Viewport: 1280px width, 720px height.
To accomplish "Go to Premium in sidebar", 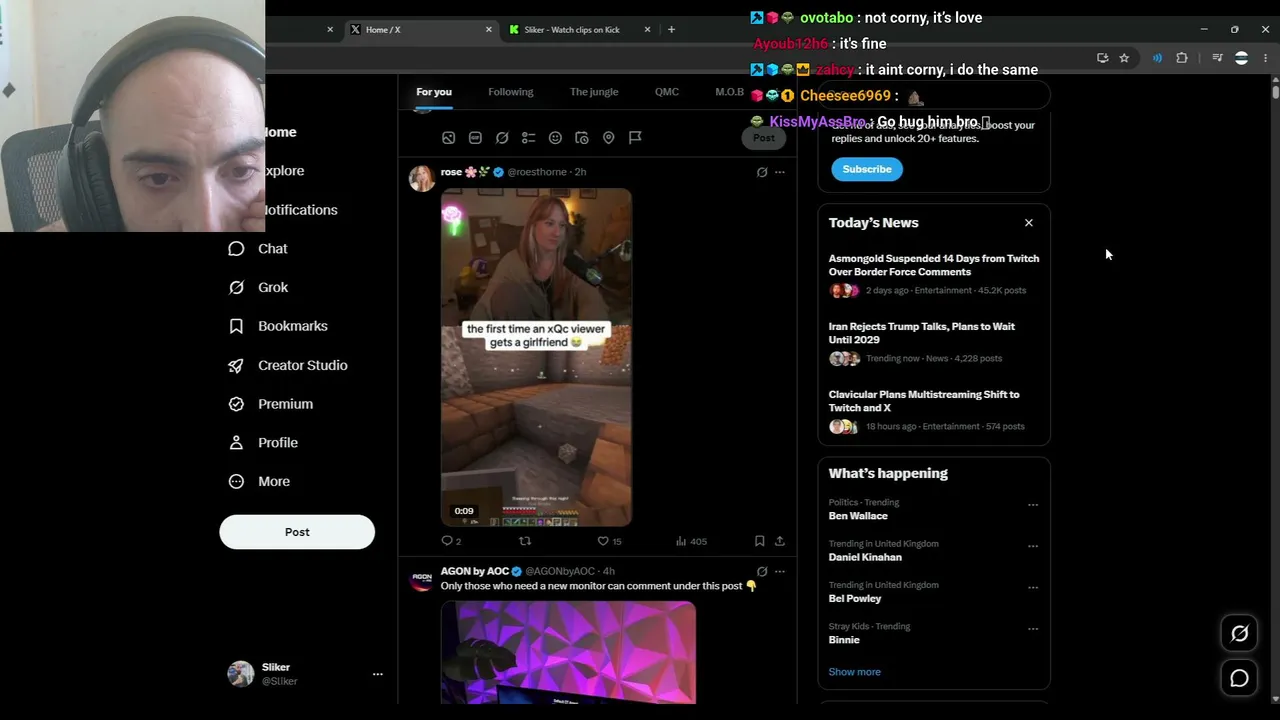I will point(270,404).
